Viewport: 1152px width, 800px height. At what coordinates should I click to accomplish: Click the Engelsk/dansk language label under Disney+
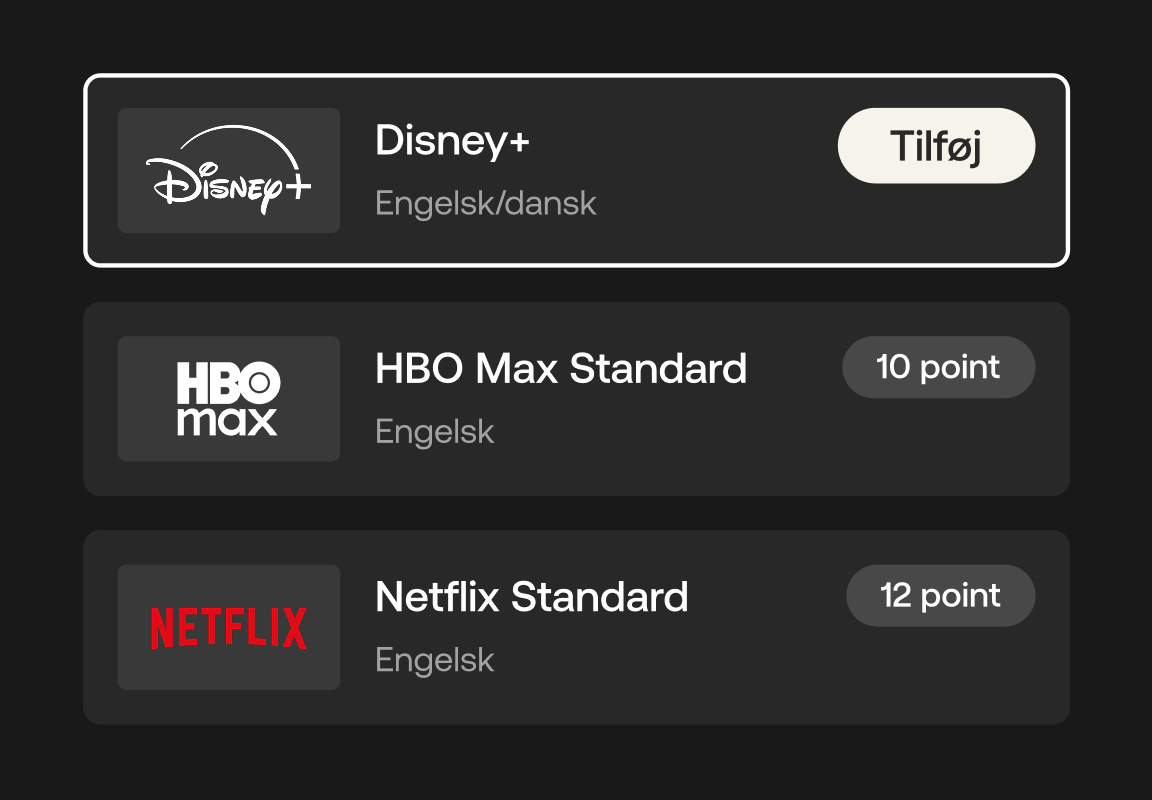click(x=485, y=203)
